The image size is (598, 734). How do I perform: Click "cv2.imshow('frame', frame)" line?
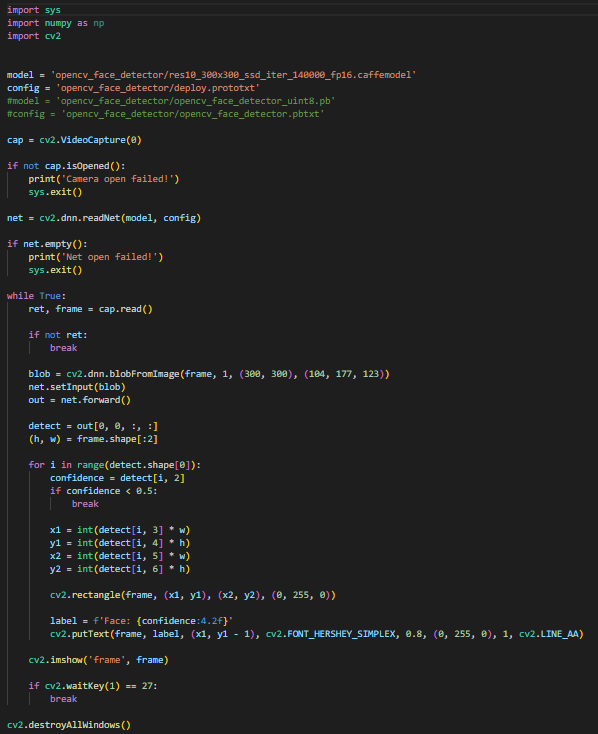[98, 660]
